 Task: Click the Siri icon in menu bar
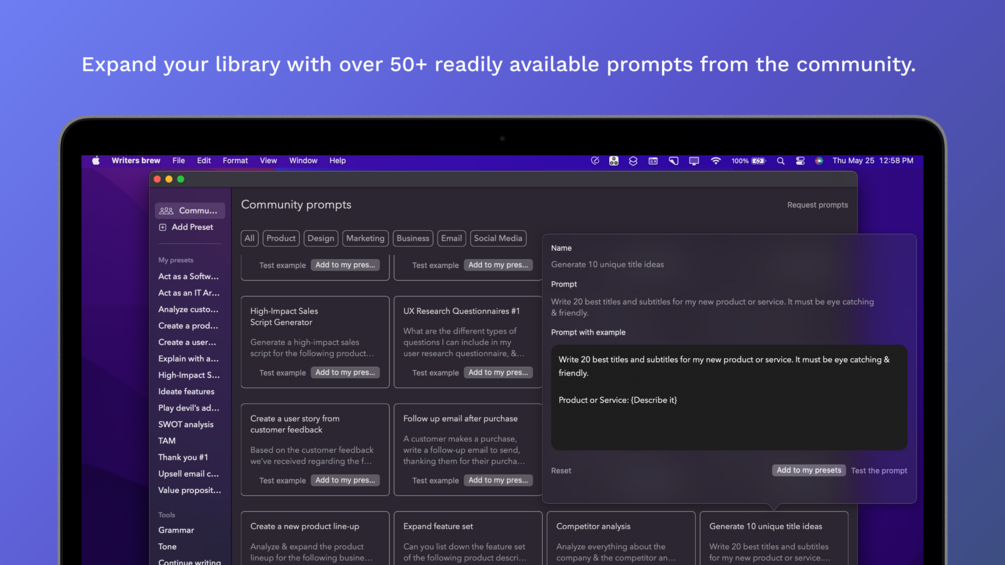pos(819,161)
